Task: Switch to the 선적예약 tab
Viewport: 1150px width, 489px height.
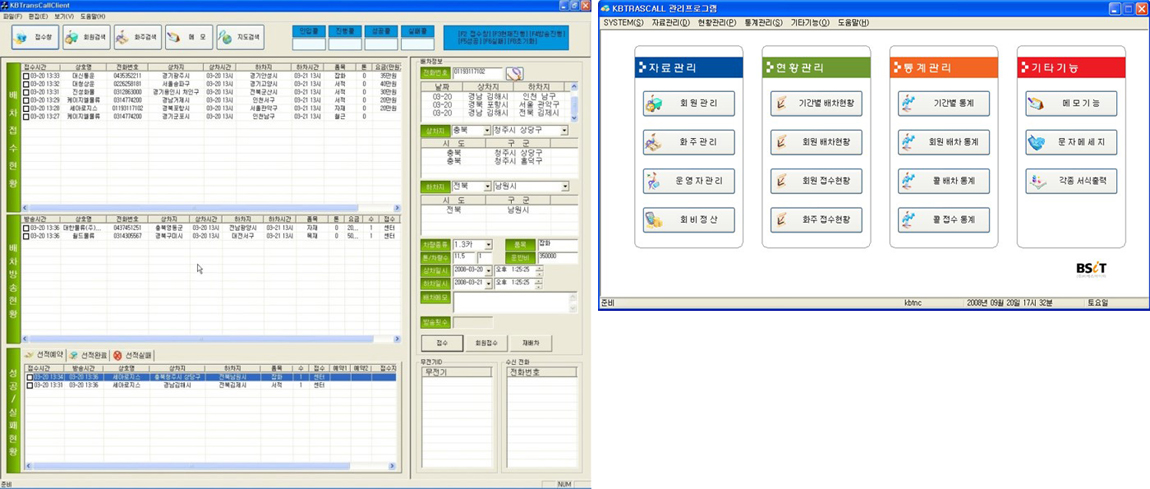Action: pos(45,355)
